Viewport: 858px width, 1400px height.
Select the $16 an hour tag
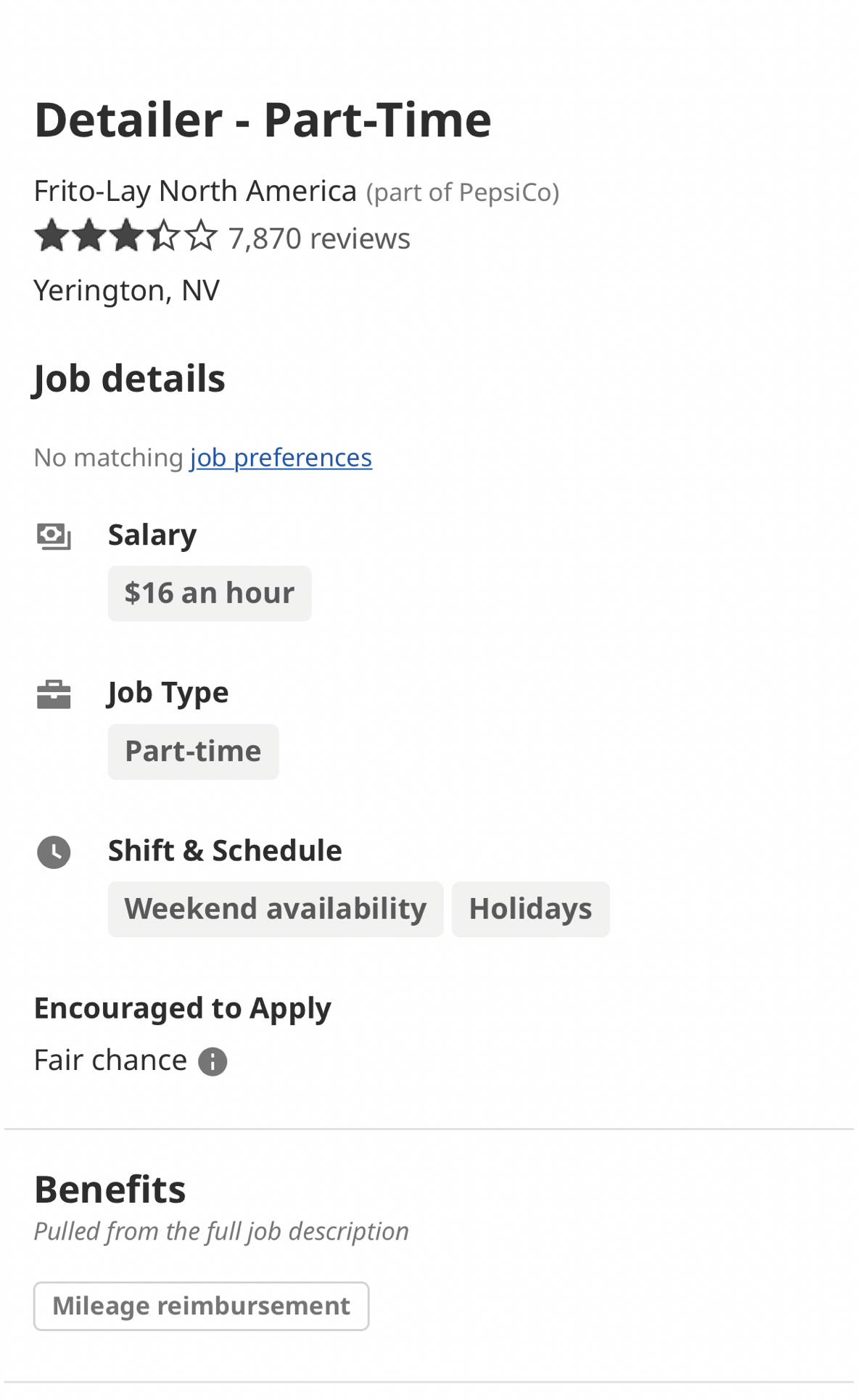click(x=210, y=593)
